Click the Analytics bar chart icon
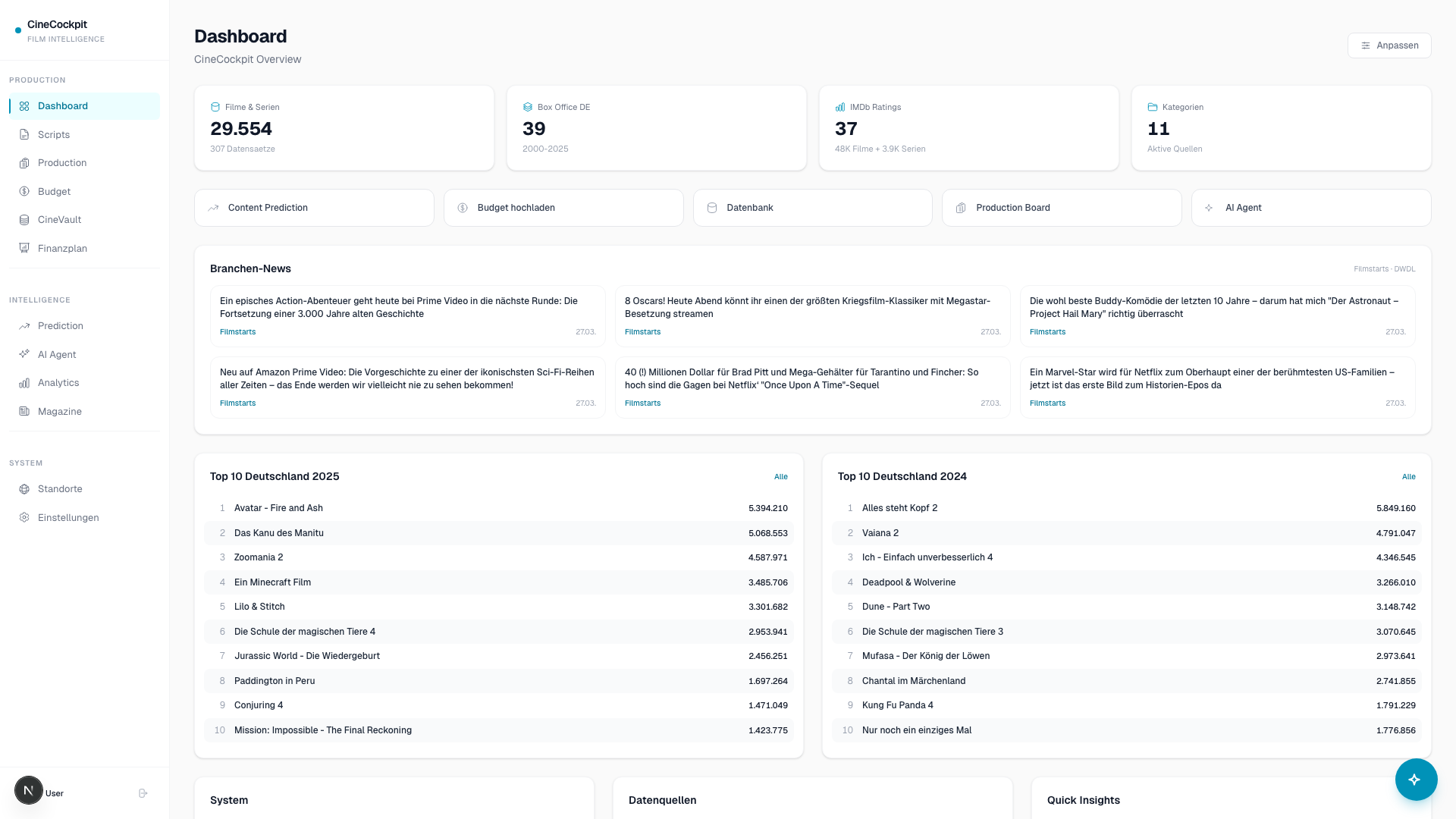This screenshot has height=819, width=1456. click(x=24, y=383)
